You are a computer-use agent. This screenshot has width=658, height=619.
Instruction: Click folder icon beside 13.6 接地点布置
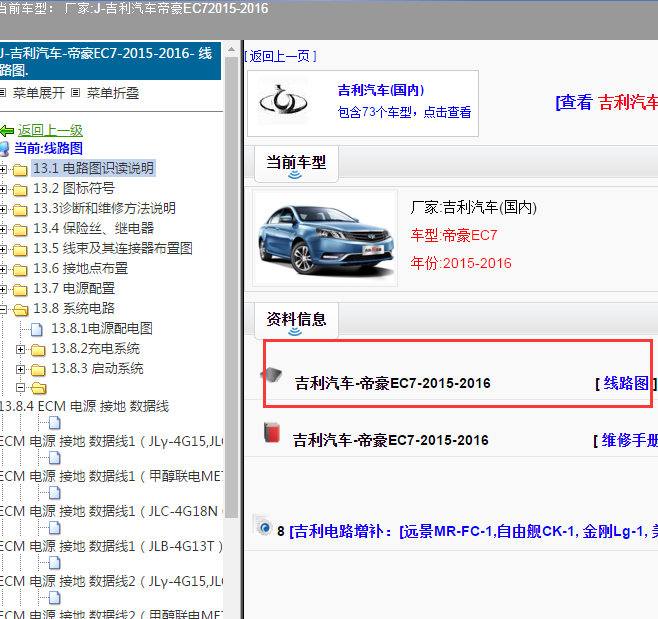point(20,269)
